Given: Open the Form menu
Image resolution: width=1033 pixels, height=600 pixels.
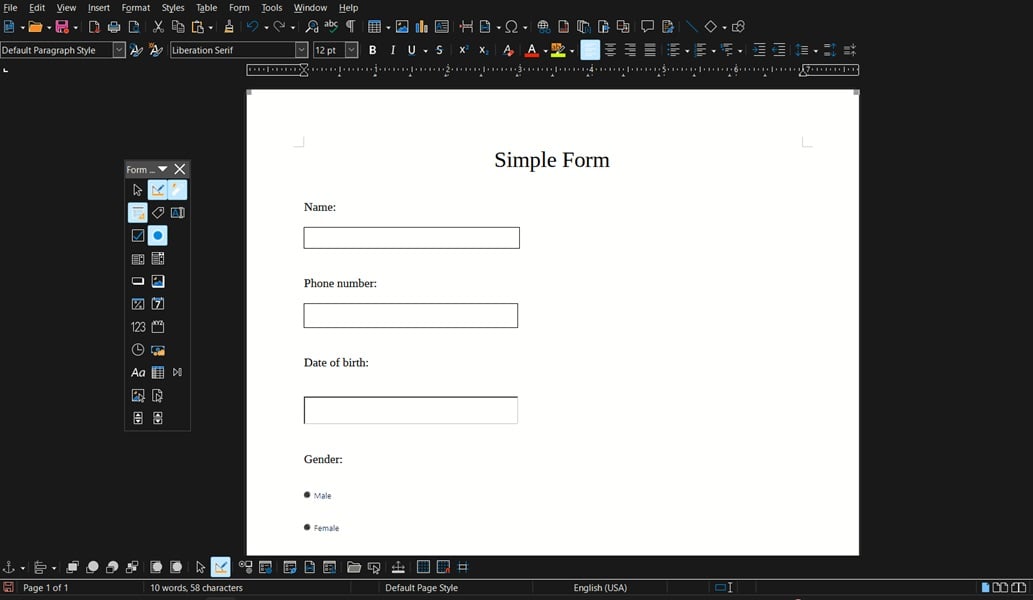Looking at the screenshot, I should pos(239,8).
